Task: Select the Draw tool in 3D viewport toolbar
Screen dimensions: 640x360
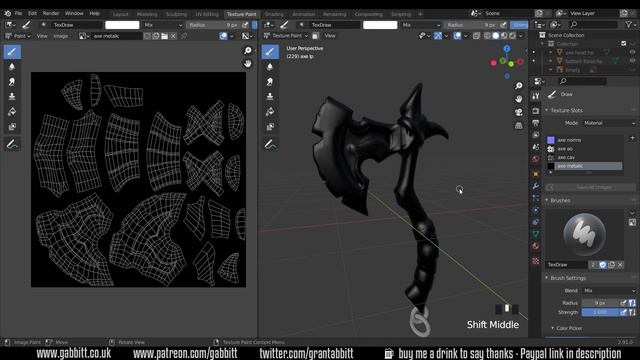Action: coord(270,52)
